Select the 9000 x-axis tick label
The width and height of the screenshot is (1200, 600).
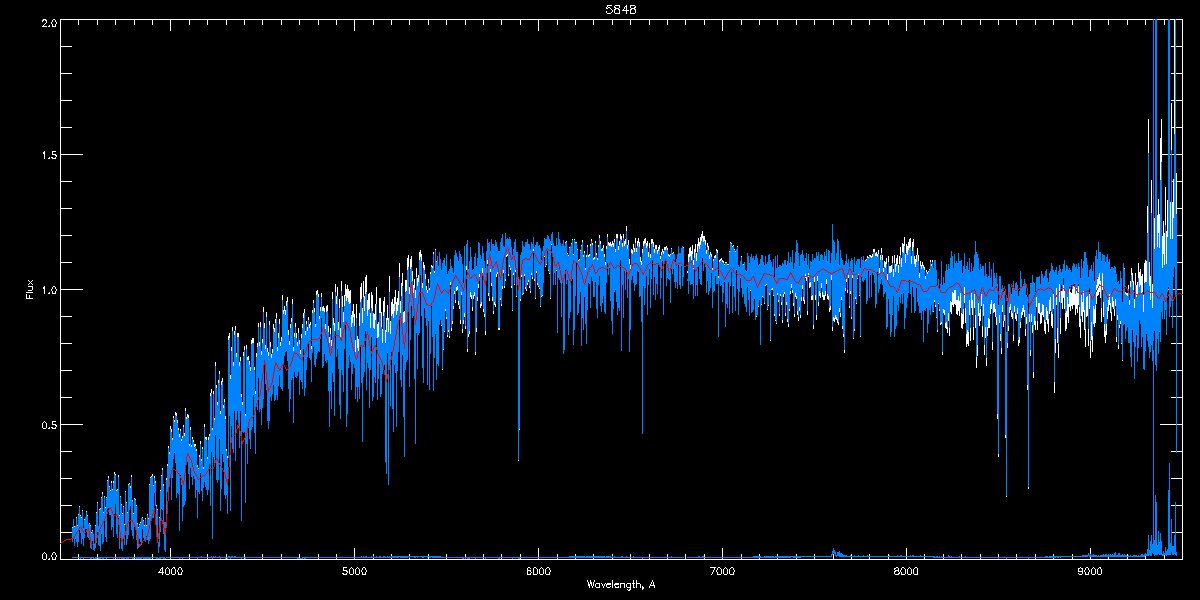pos(1090,572)
